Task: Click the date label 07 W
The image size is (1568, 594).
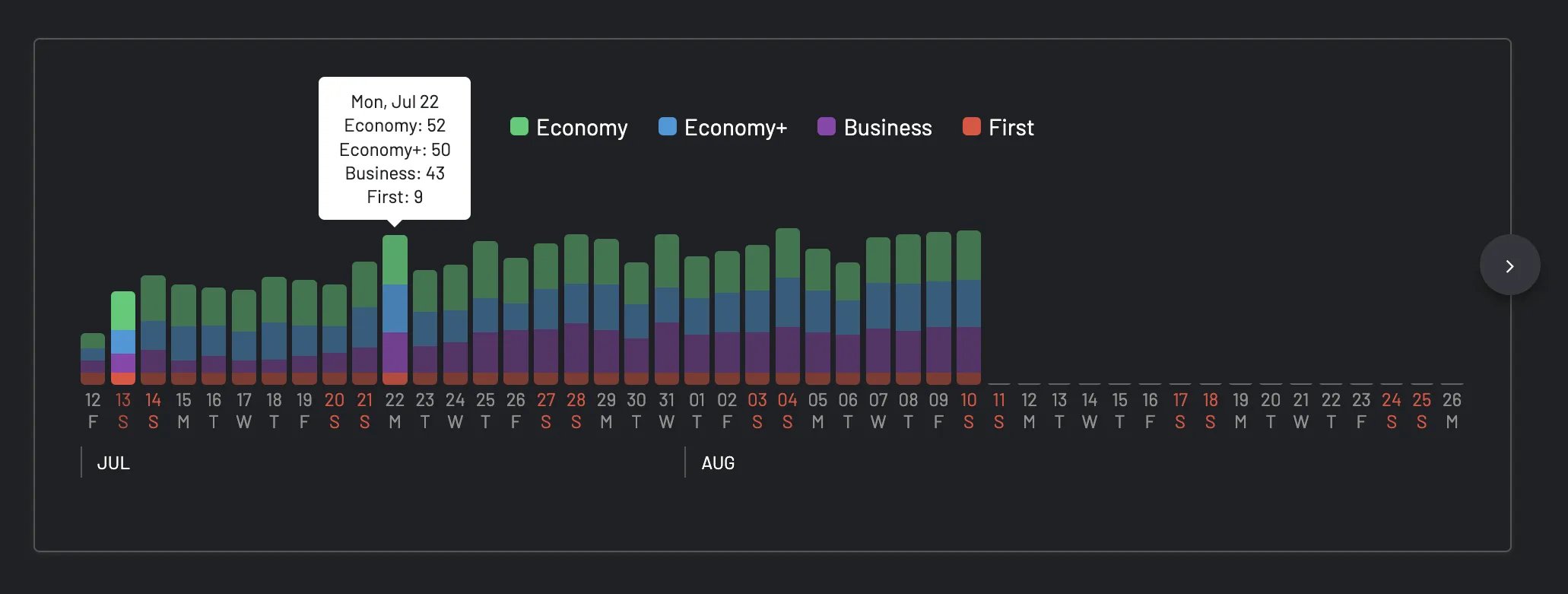Action: click(x=878, y=411)
